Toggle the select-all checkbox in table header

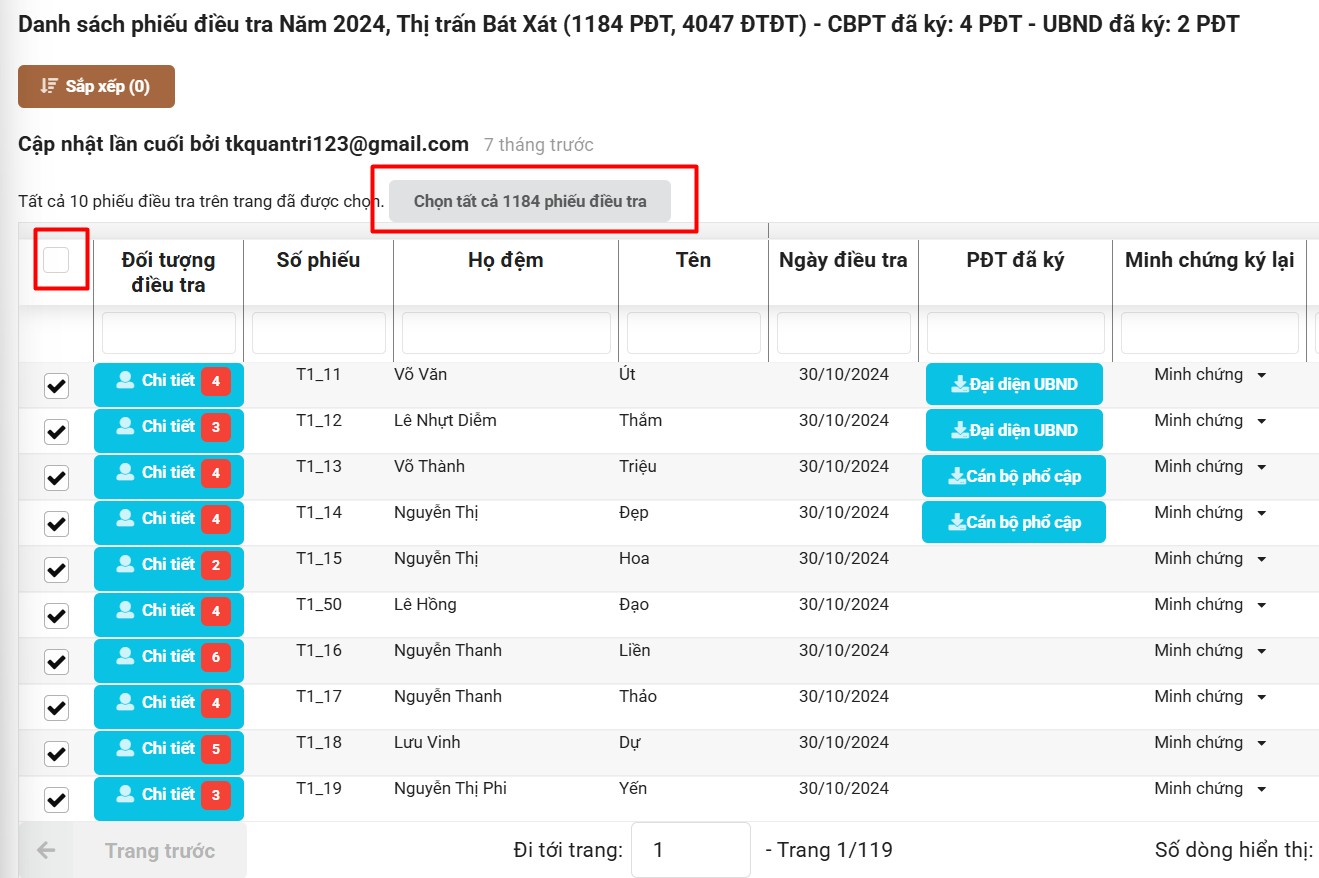(x=57, y=260)
